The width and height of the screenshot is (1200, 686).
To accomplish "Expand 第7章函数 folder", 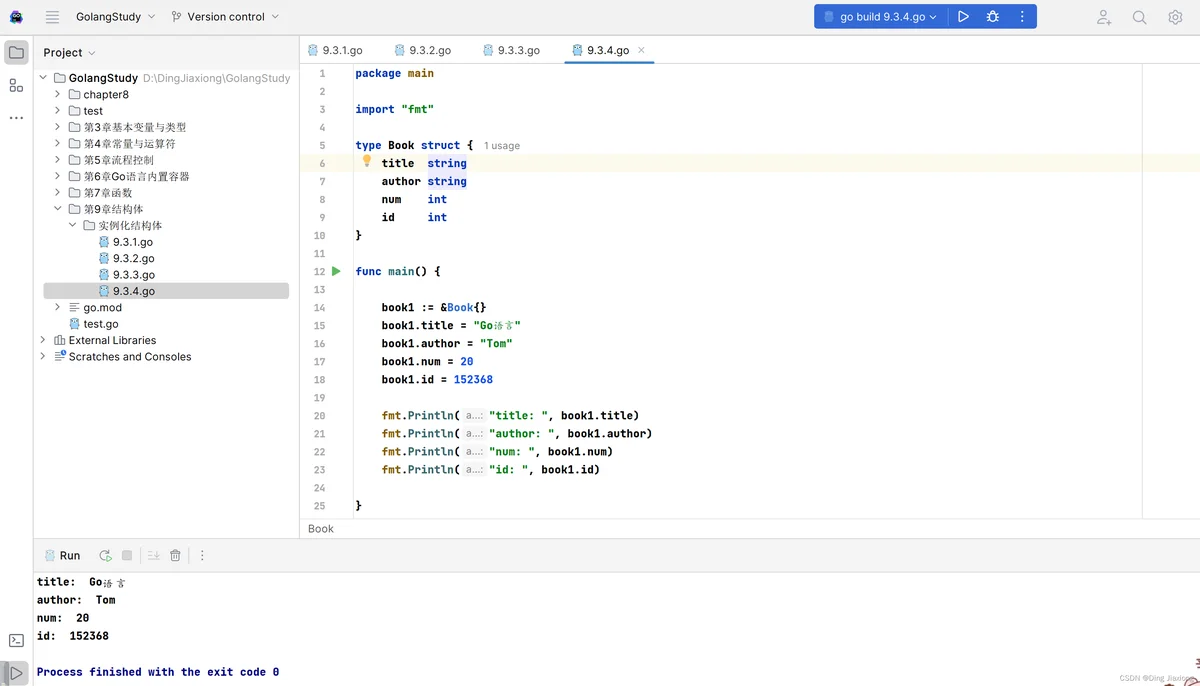I will (58, 193).
